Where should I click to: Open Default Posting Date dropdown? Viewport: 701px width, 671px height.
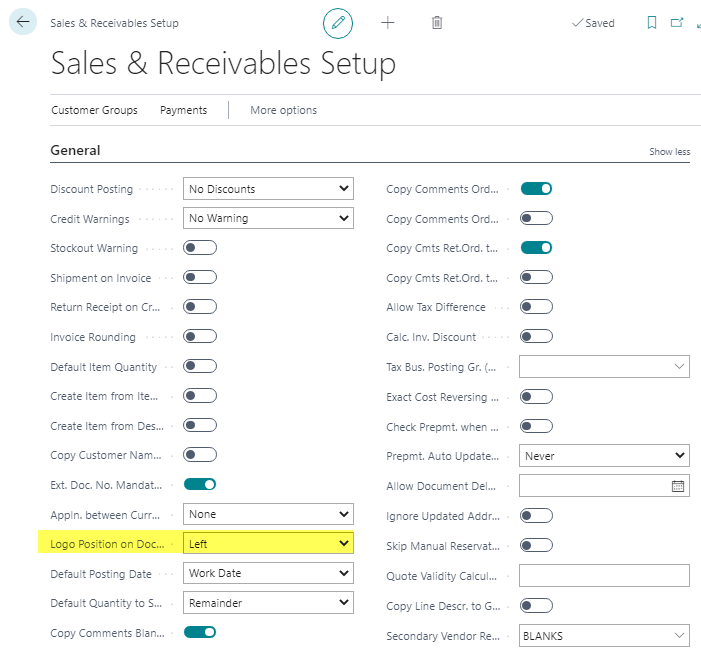tap(268, 573)
